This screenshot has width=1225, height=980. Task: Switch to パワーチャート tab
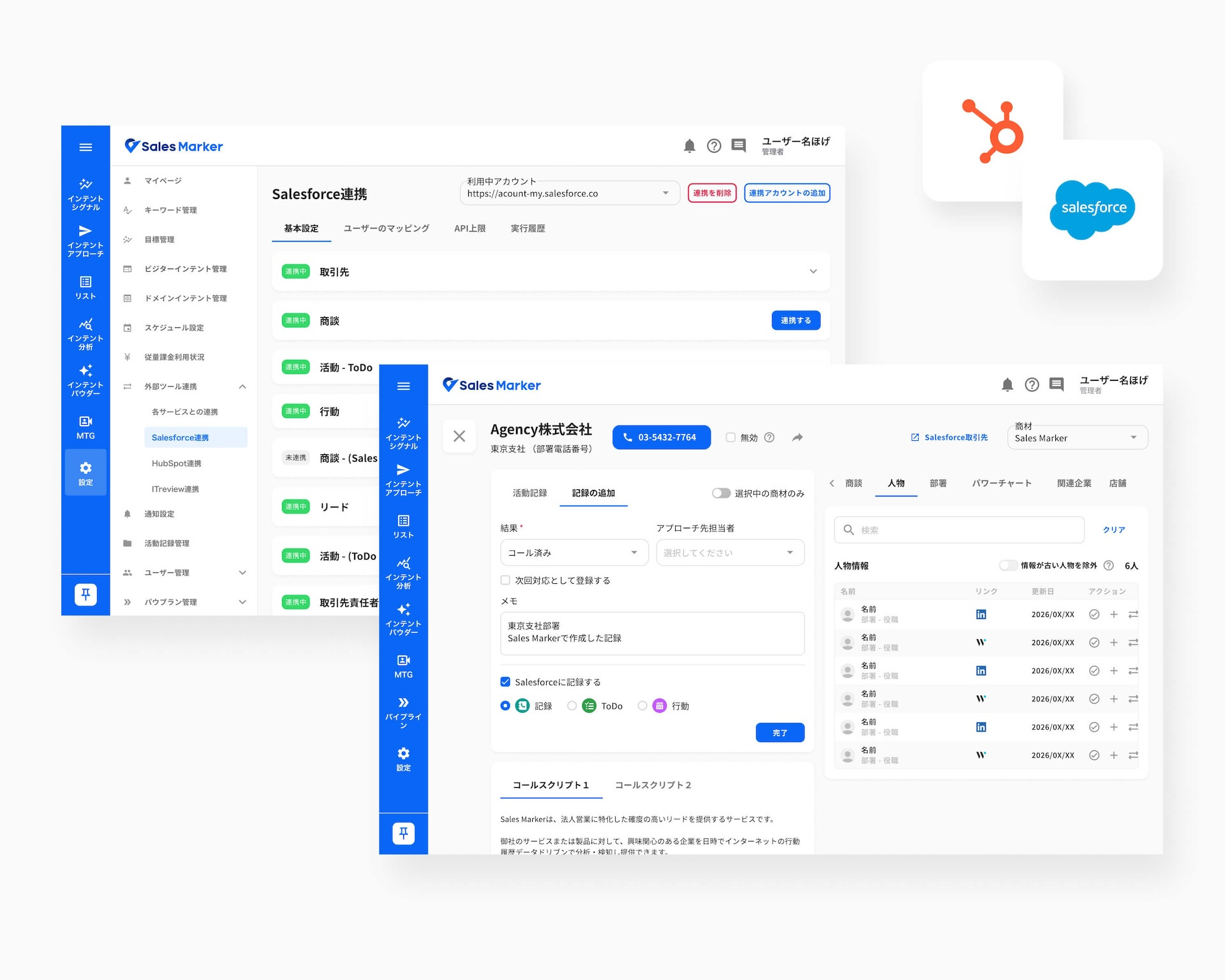1002,484
